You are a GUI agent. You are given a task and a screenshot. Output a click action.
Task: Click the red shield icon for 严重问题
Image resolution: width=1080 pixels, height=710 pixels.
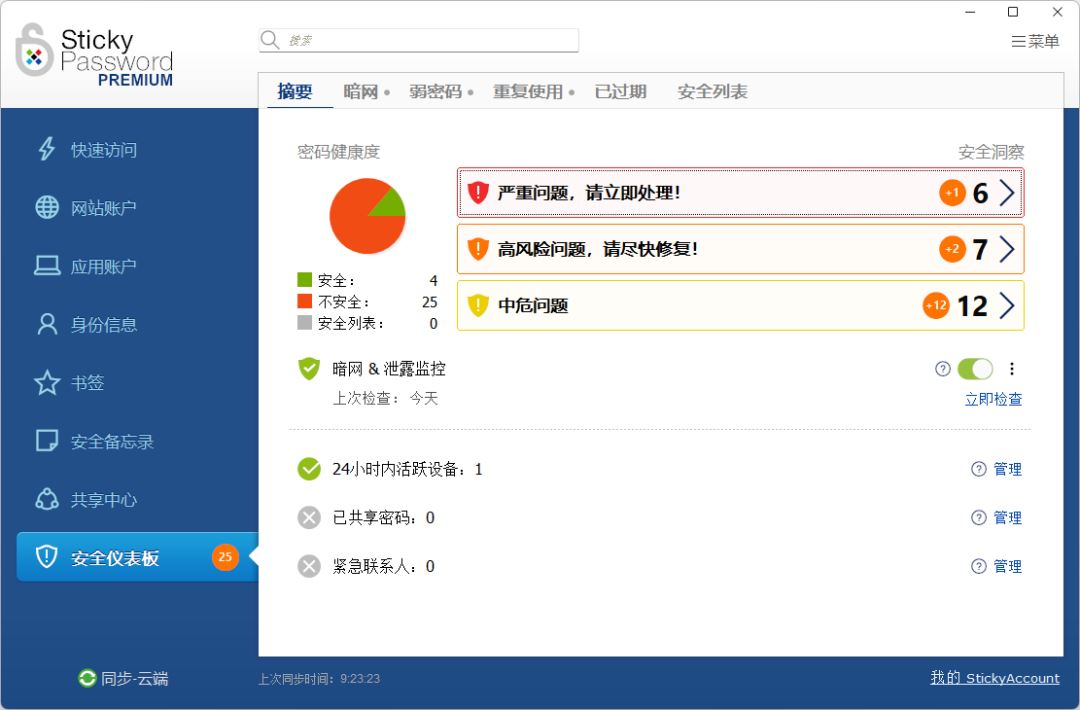coord(478,192)
